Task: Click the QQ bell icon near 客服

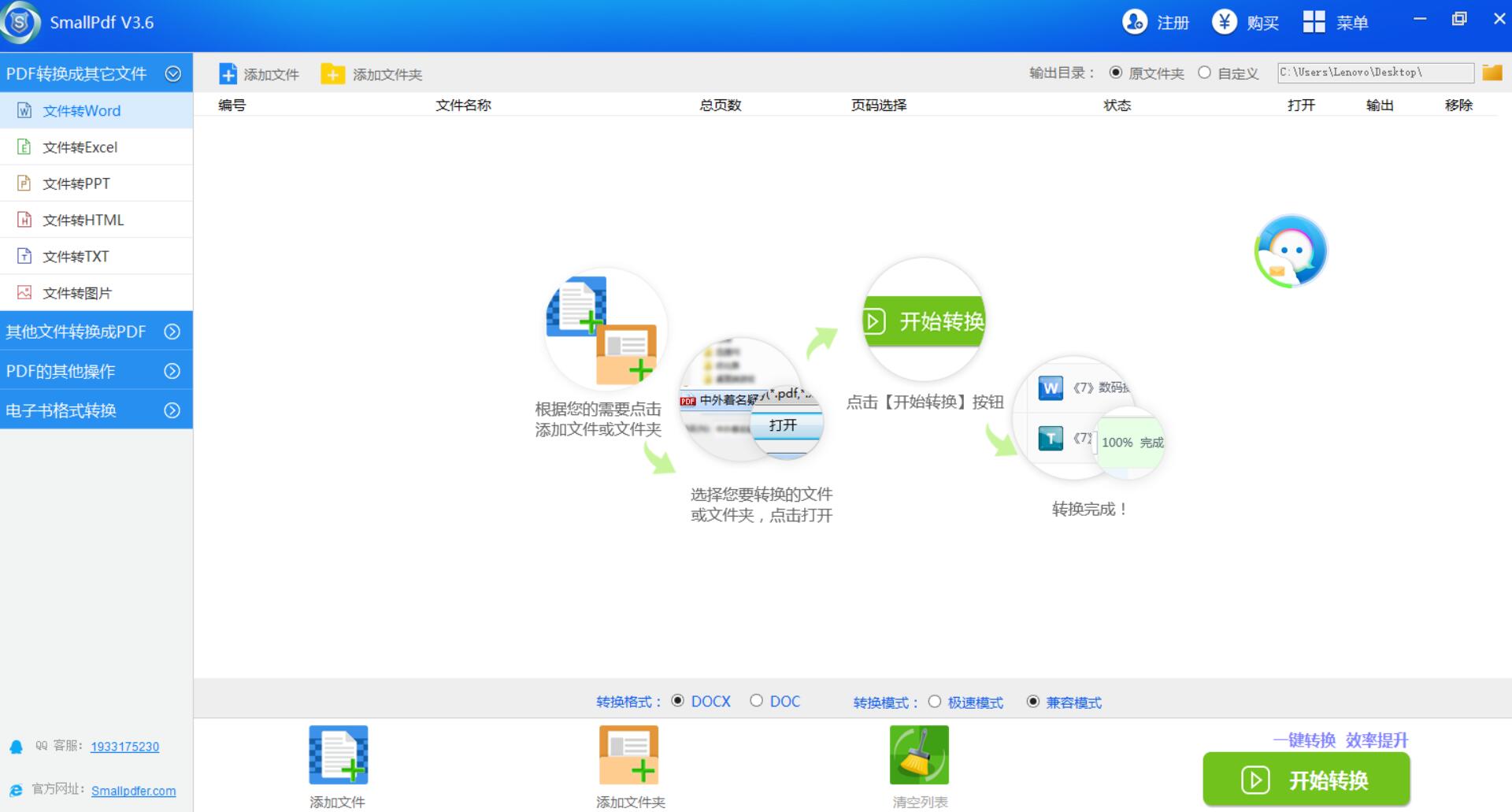Action: 16,747
